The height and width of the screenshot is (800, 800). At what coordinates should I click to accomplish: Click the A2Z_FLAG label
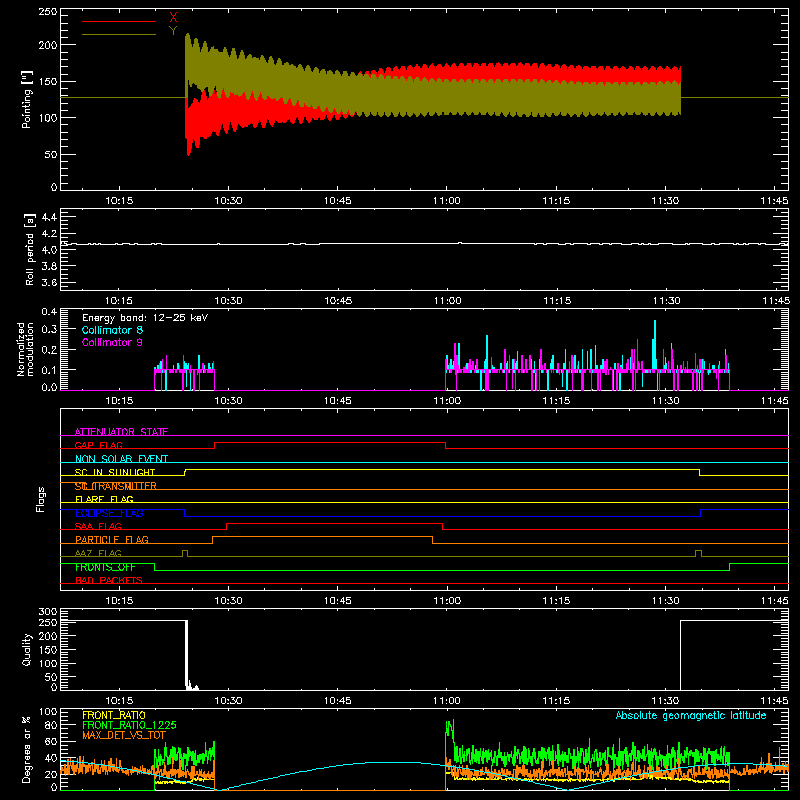(x=98, y=553)
